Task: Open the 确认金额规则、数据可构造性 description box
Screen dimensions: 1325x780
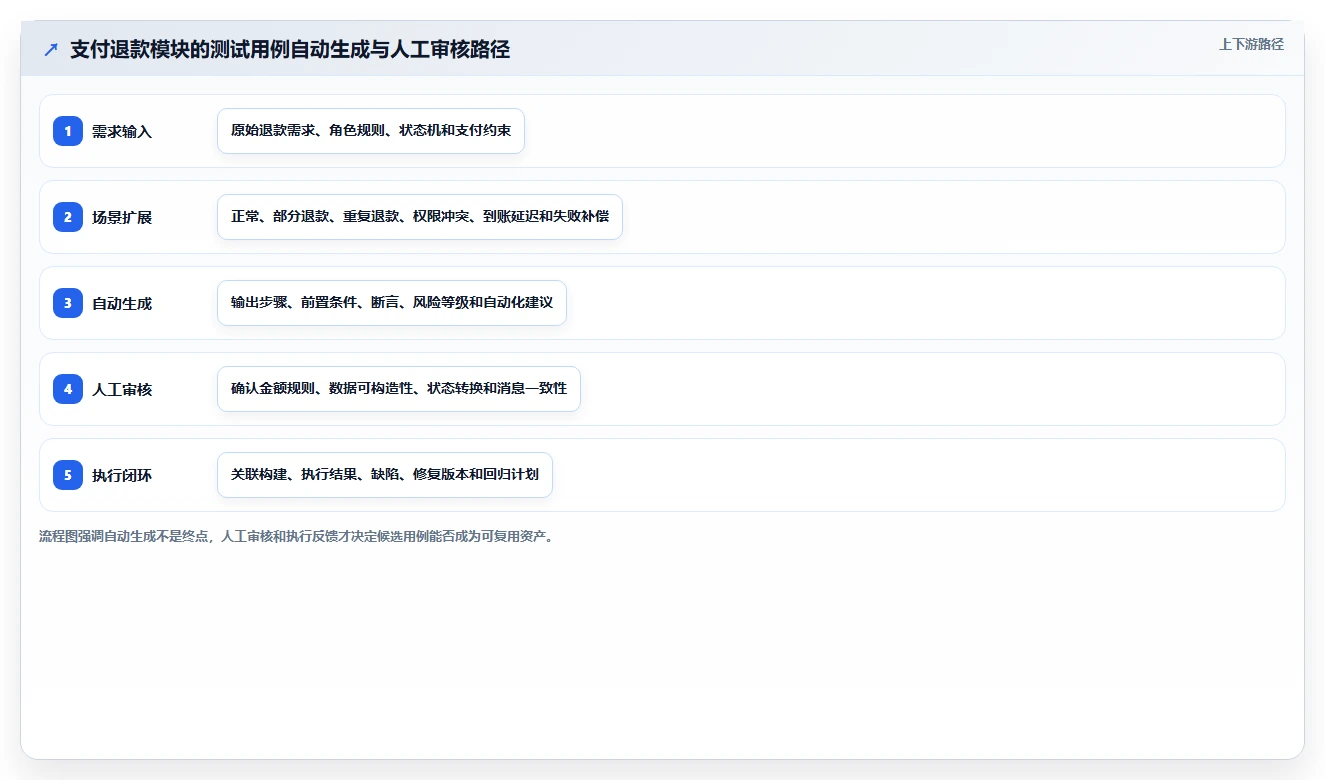Action: click(399, 389)
